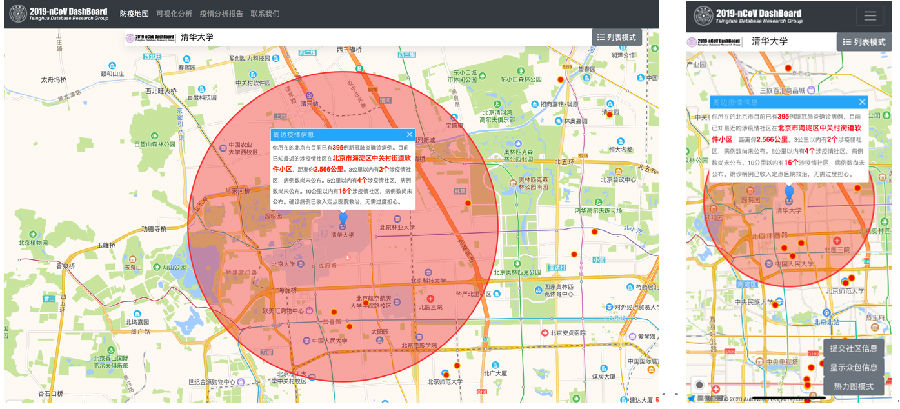
Task: Click the blue location pin on desktop map
Action: 344,217
